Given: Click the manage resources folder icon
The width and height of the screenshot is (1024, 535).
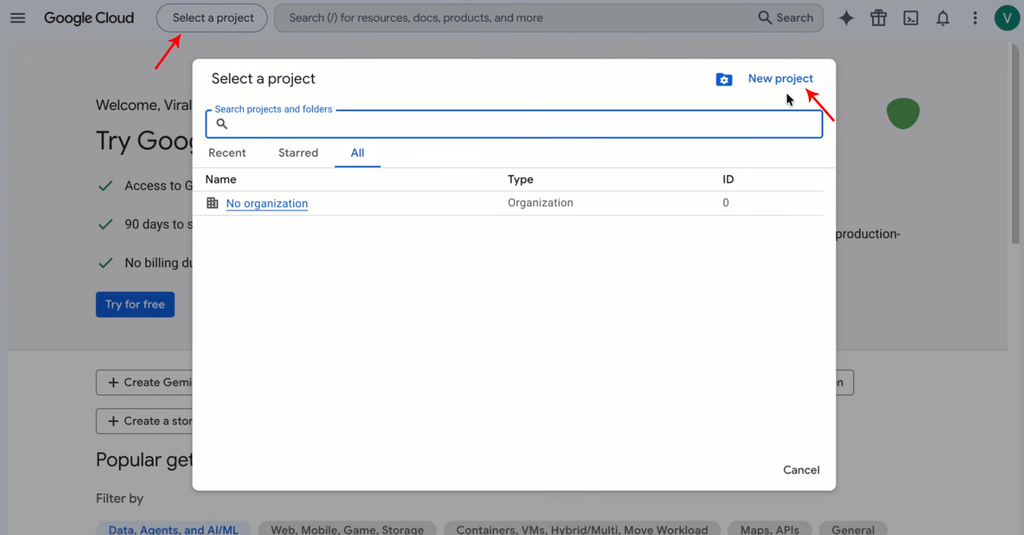Looking at the screenshot, I should 724,79.
